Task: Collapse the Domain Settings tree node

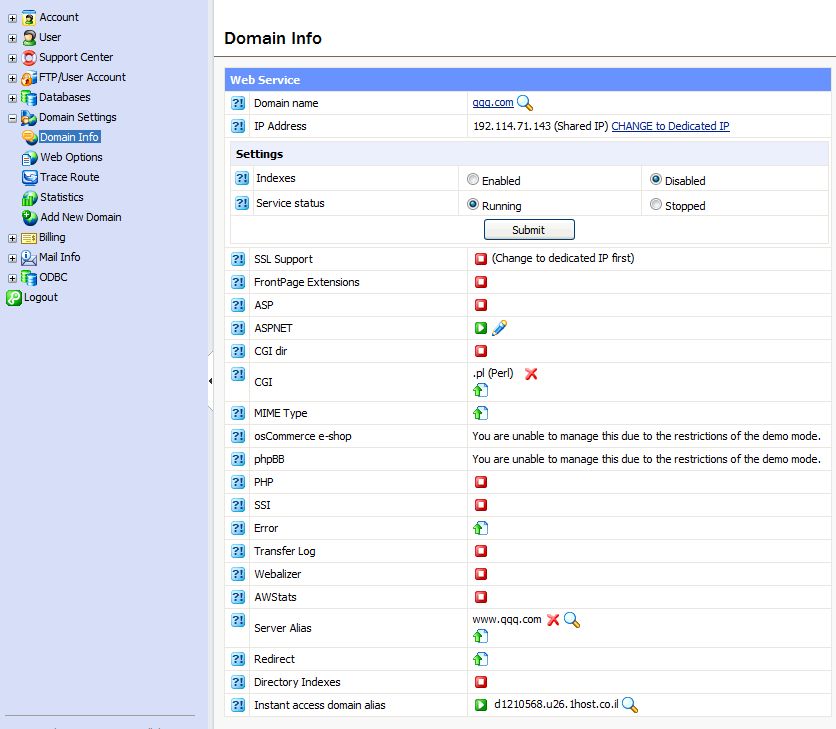Action: pos(12,118)
